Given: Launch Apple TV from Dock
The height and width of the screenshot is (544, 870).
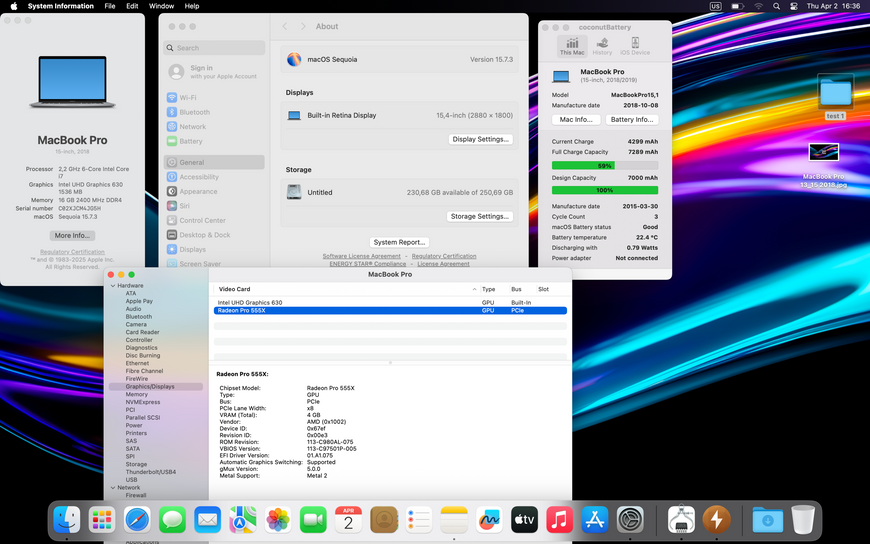Looking at the screenshot, I should [524, 520].
